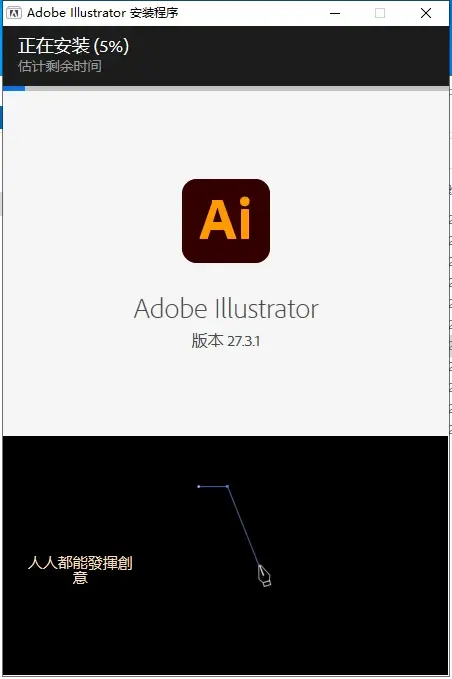Screen dimensions: 452x679
Task: Click the Adobe Illustrator product name text
Action: click(x=226, y=309)
